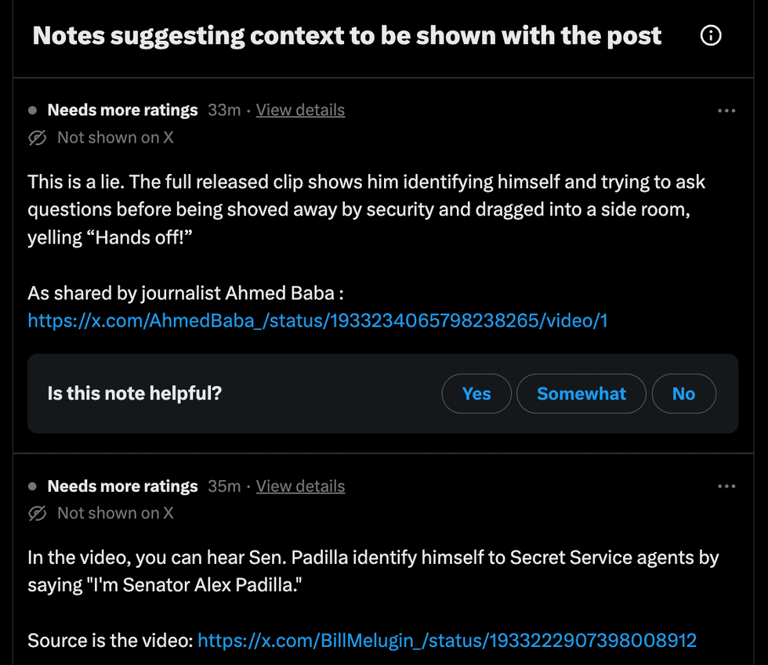Click the status dot on the first note
The width and height of the screenshot is (768, 665).
(32, 110)
